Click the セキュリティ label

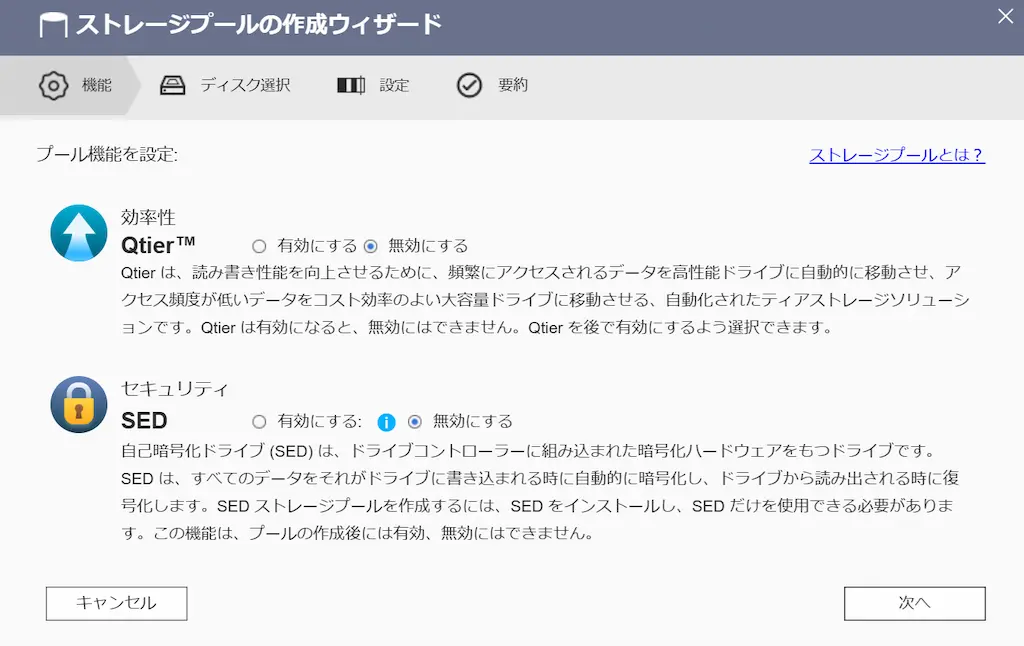point(174,389)
